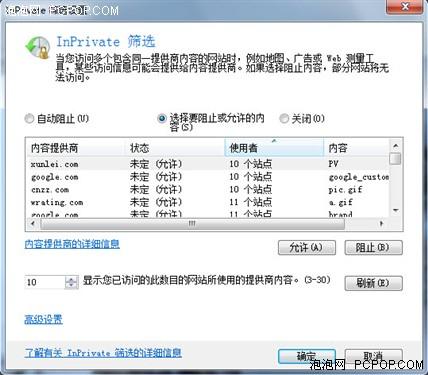Decrease site count with spinner down arrow
The width and height of the screenshot is (428, 375).
coord(72,286)
